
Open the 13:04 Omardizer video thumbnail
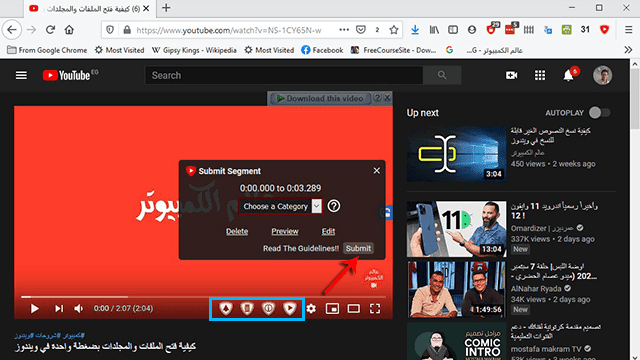point(456,229)
